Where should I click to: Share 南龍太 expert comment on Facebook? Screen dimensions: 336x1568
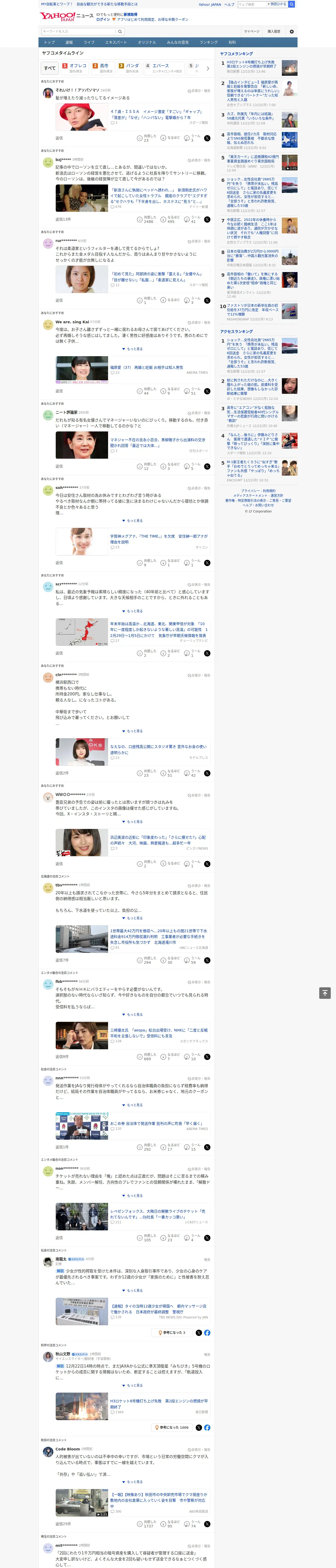click(207, 1333)
